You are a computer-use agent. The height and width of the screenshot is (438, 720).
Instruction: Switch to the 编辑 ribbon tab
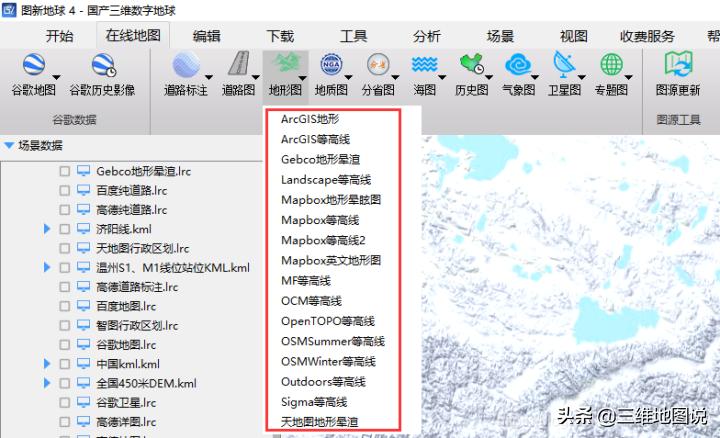click(x=207, y=36)
